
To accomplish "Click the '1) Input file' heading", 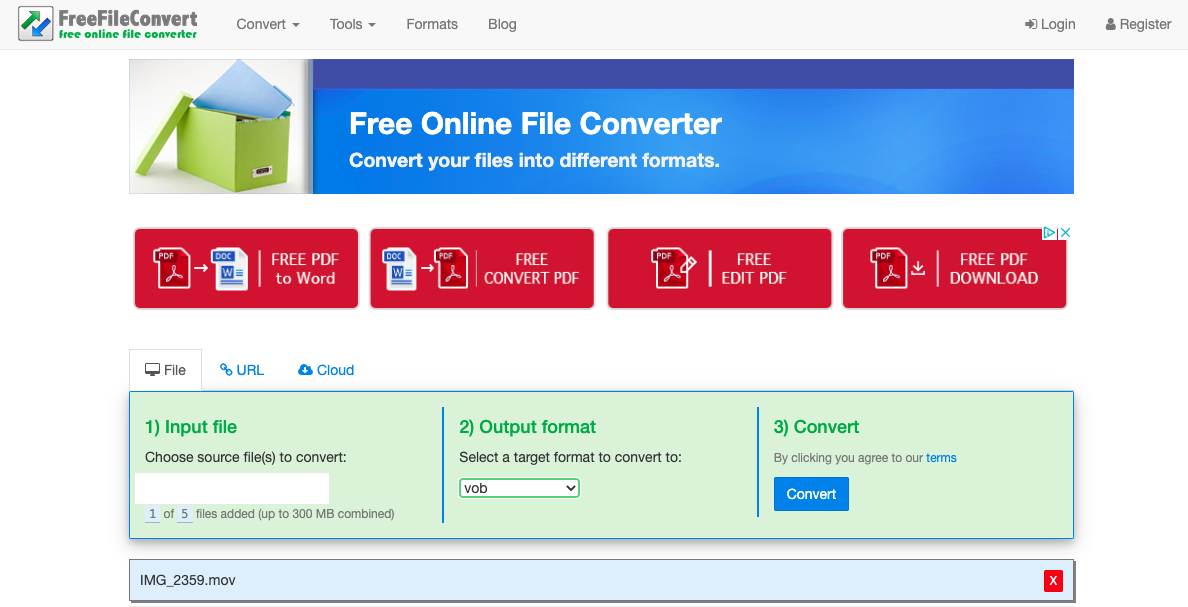I will [x=191, y=427].
